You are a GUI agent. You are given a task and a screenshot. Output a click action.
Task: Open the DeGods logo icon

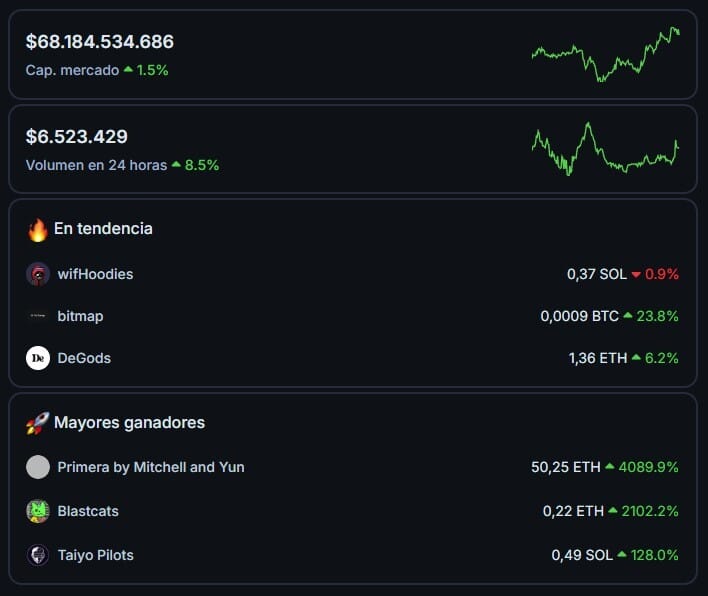pyautogui.click(x=38, y=358)
